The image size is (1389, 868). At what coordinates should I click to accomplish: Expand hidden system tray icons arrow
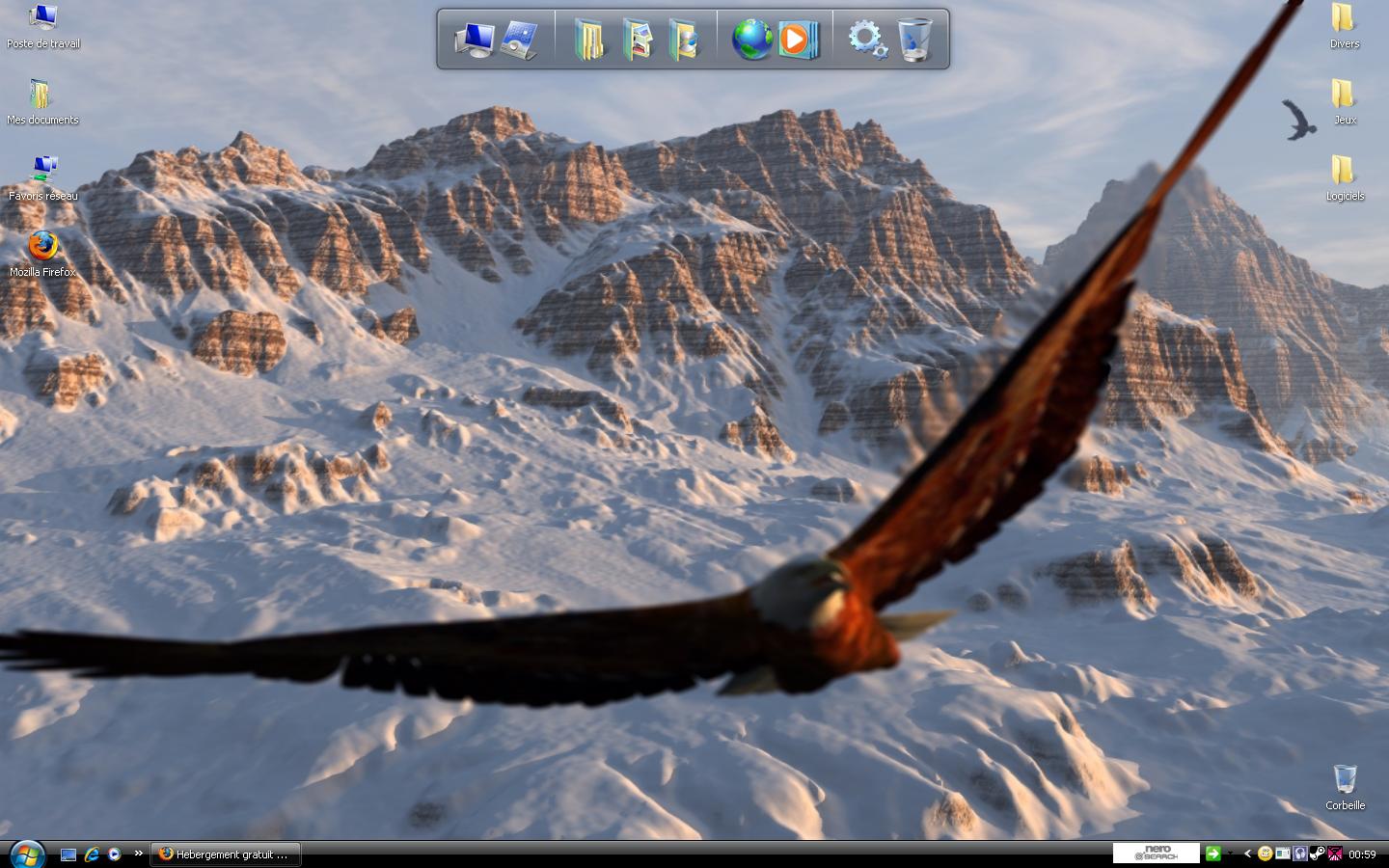click(x=1247, y=854)
